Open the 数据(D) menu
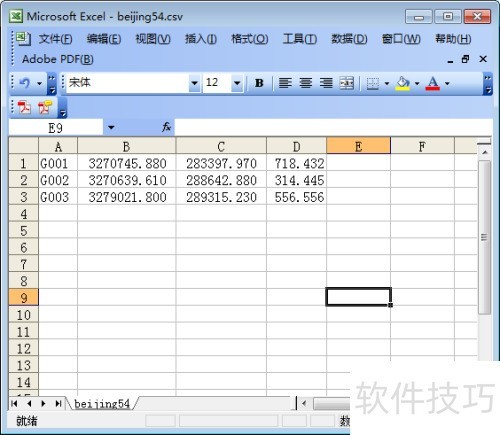 point(349,39)
